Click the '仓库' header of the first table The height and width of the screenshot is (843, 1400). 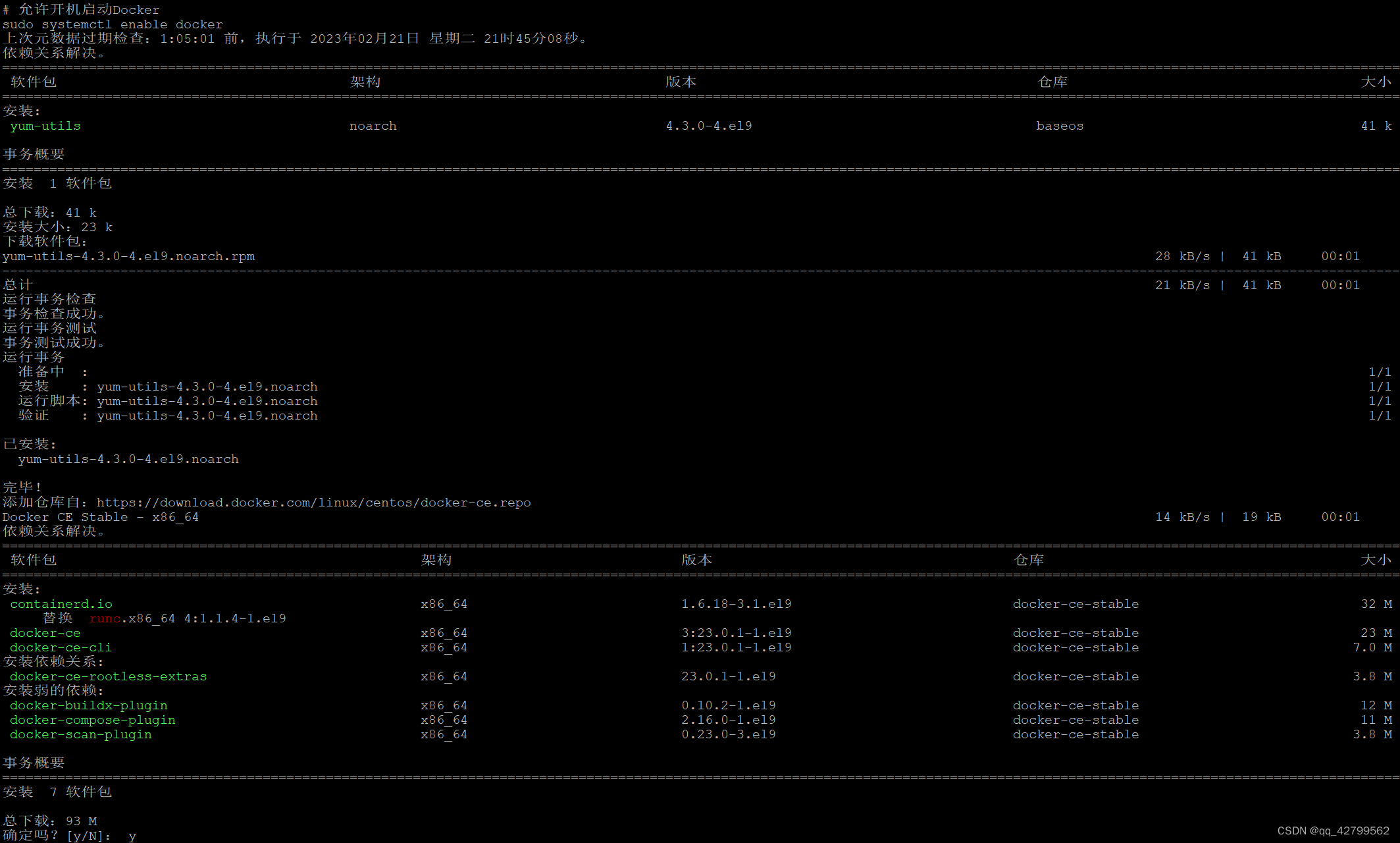click(x=1052, y=82)
